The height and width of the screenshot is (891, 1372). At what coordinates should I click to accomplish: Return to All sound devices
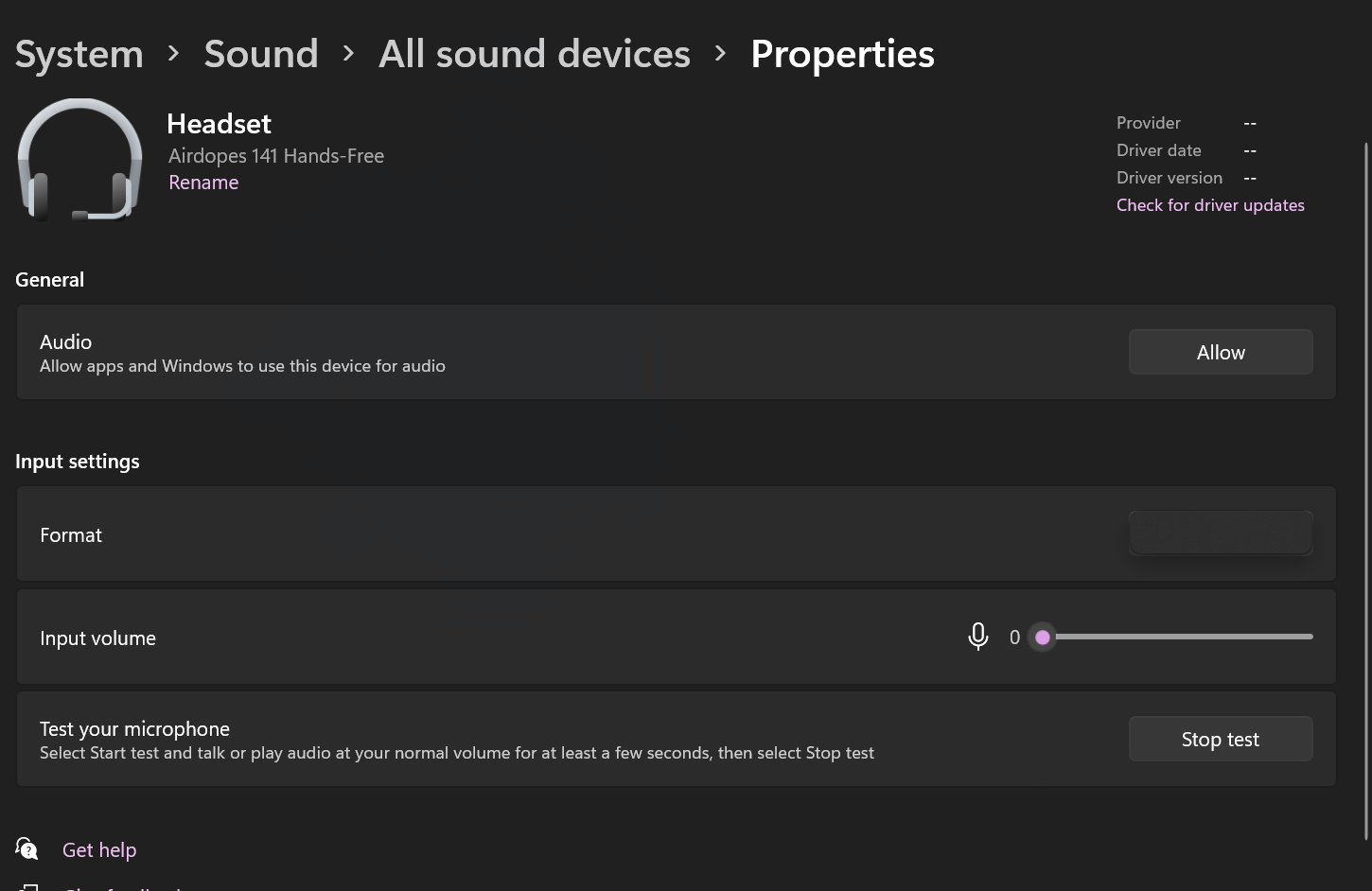click(x=535, y=54)
